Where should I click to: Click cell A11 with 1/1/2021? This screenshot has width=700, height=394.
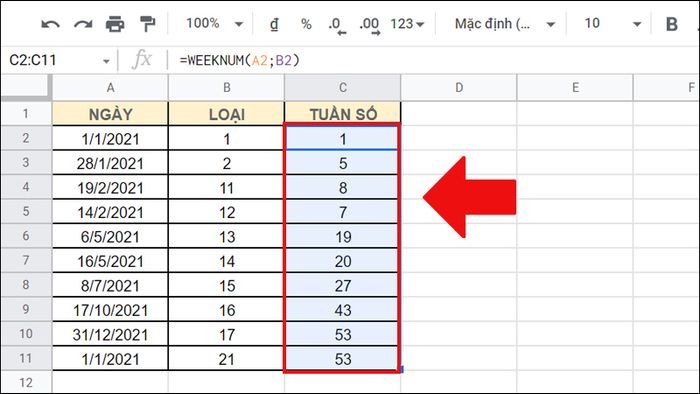coord(110,359)
